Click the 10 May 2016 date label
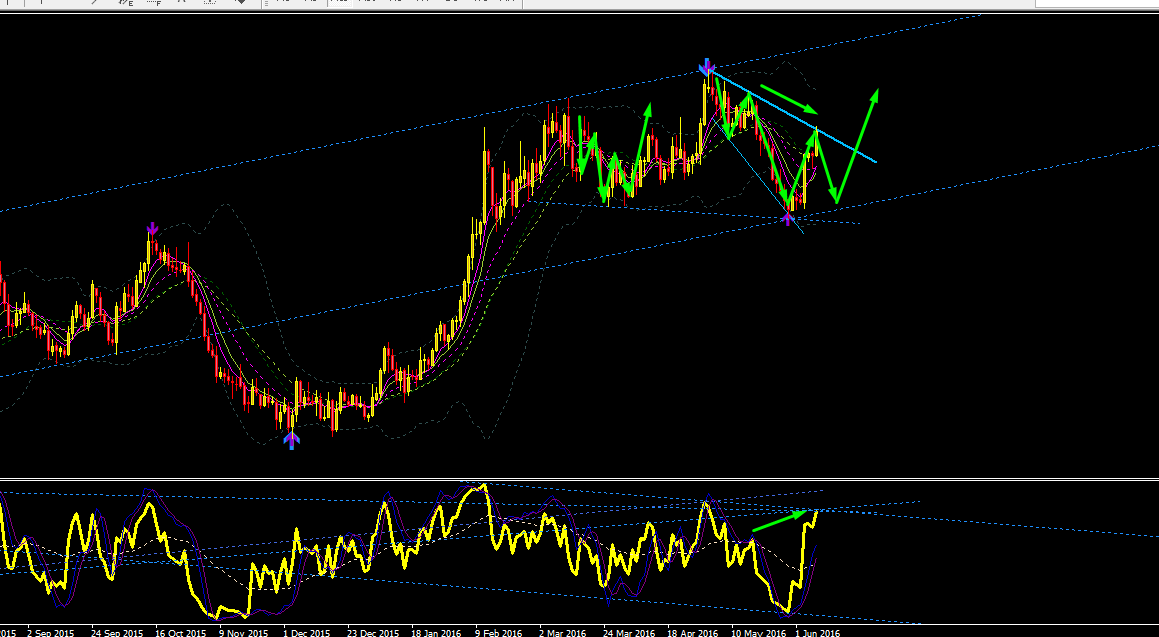This screenshot has width=1159, height=637. [758, 633]
